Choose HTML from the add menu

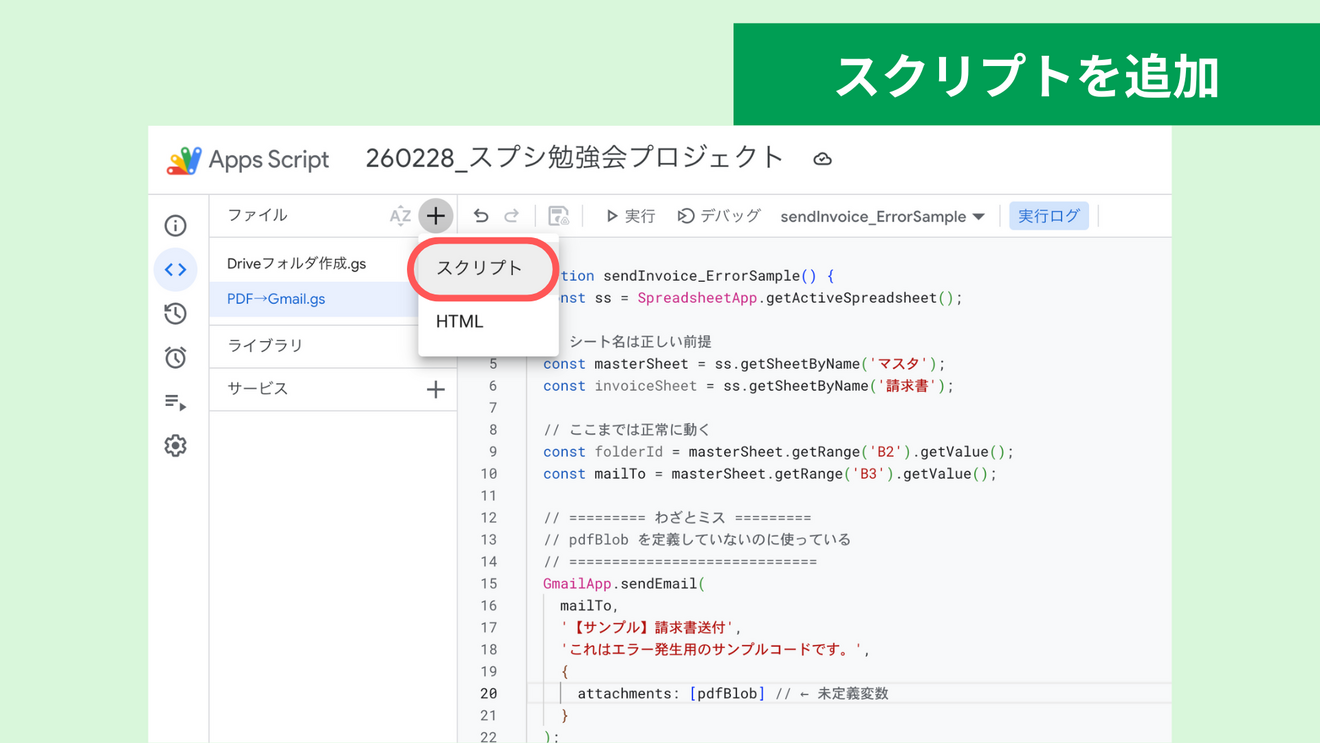[488, 321]
